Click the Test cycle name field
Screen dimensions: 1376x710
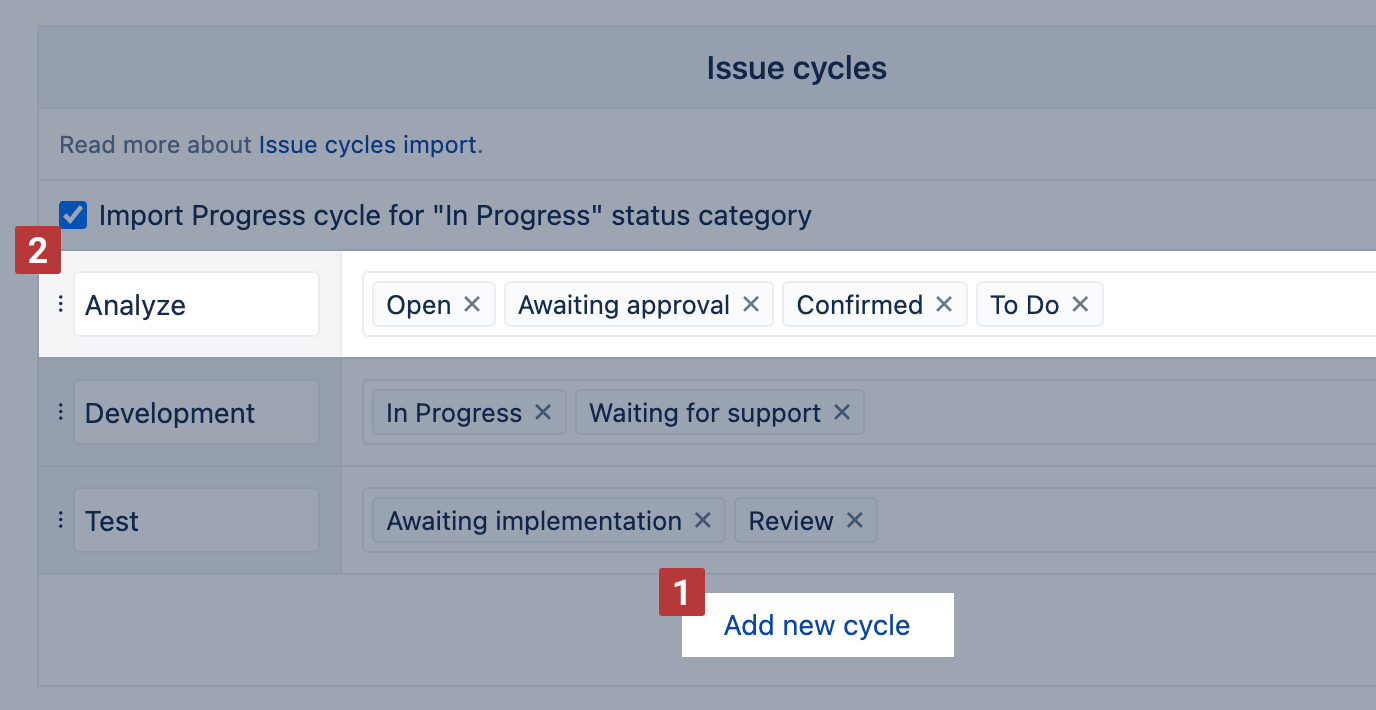click(195, 520)
